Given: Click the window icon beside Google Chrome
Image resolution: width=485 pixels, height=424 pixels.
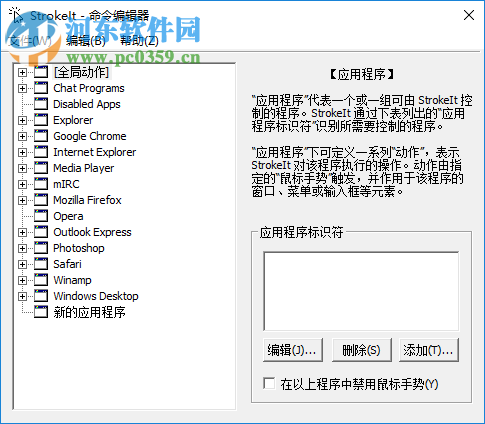Looking at the screenshot, I should 41,136.
